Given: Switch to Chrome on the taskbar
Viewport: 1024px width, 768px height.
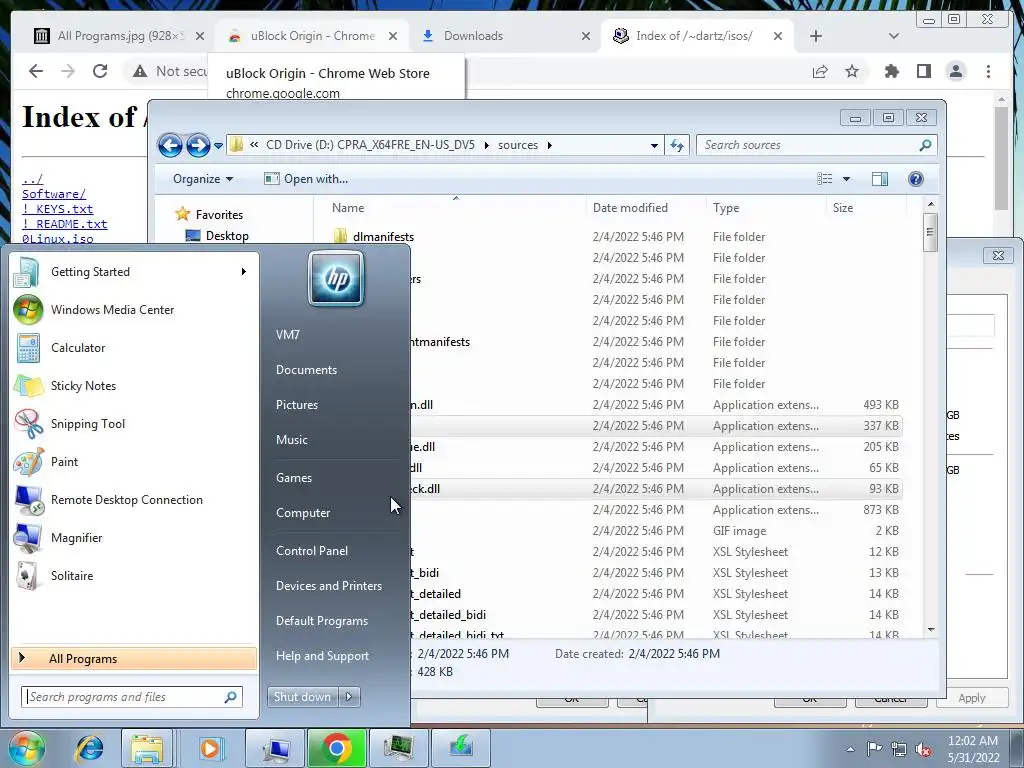Looking at the screenshot, I should [337, 748].
